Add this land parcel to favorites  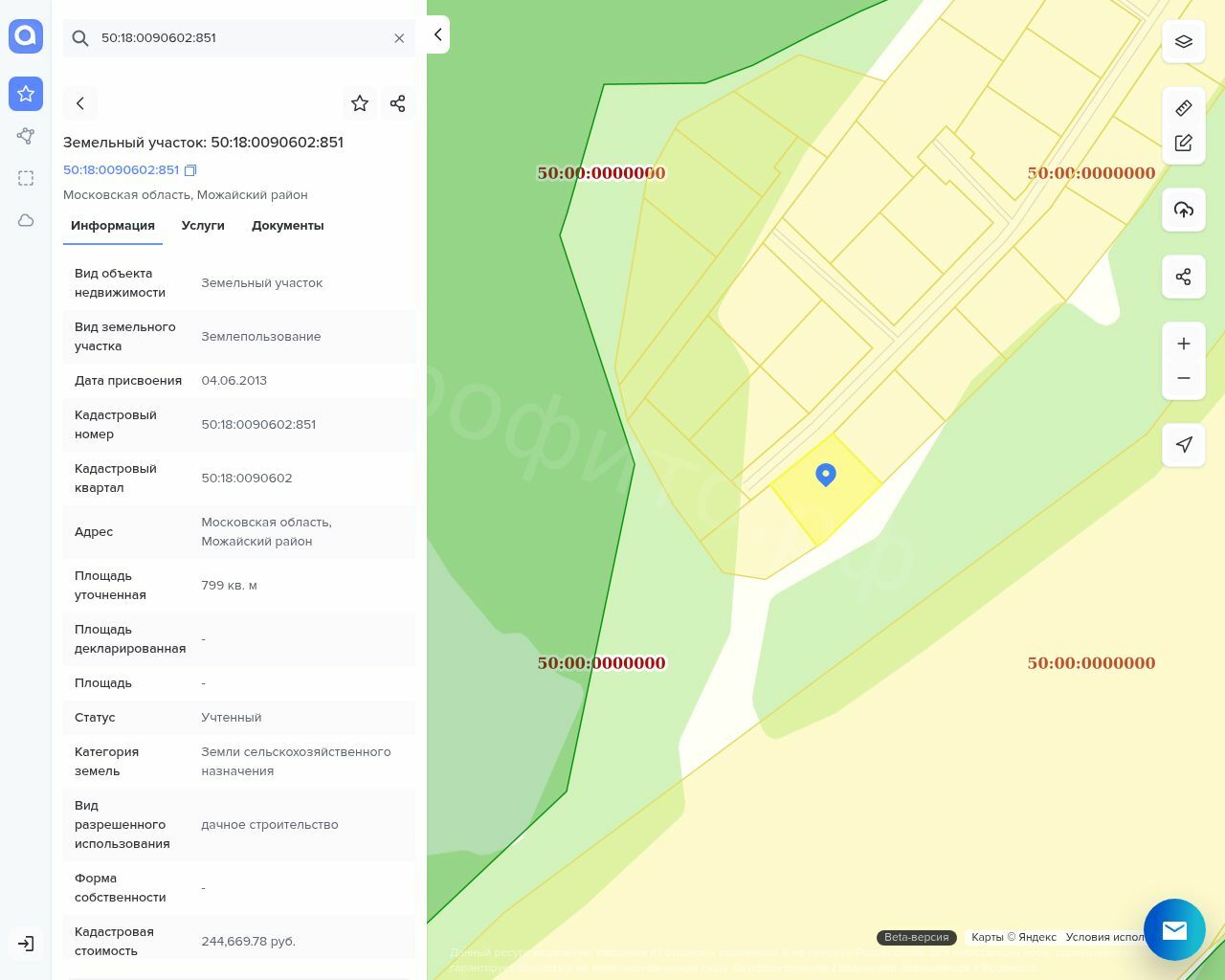(360, 103)
